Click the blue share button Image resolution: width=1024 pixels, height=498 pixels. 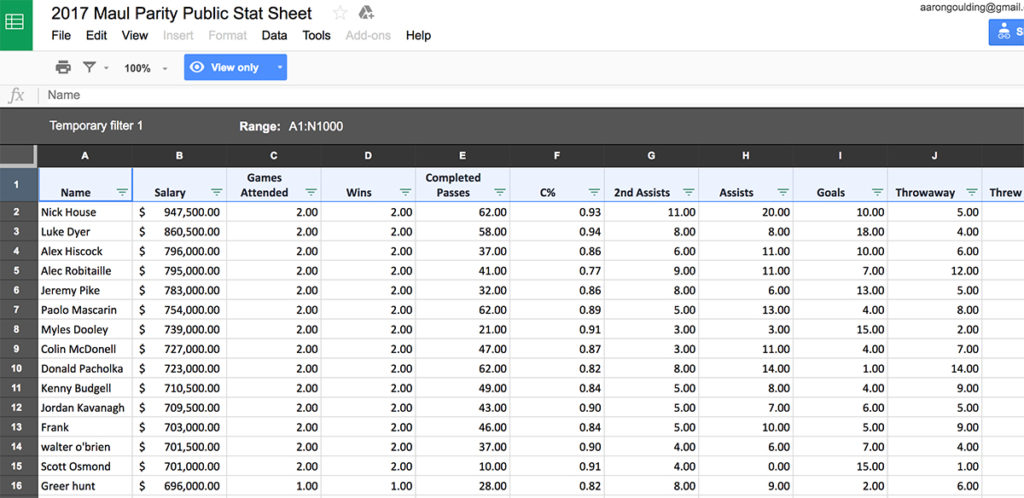point(1006,32)
